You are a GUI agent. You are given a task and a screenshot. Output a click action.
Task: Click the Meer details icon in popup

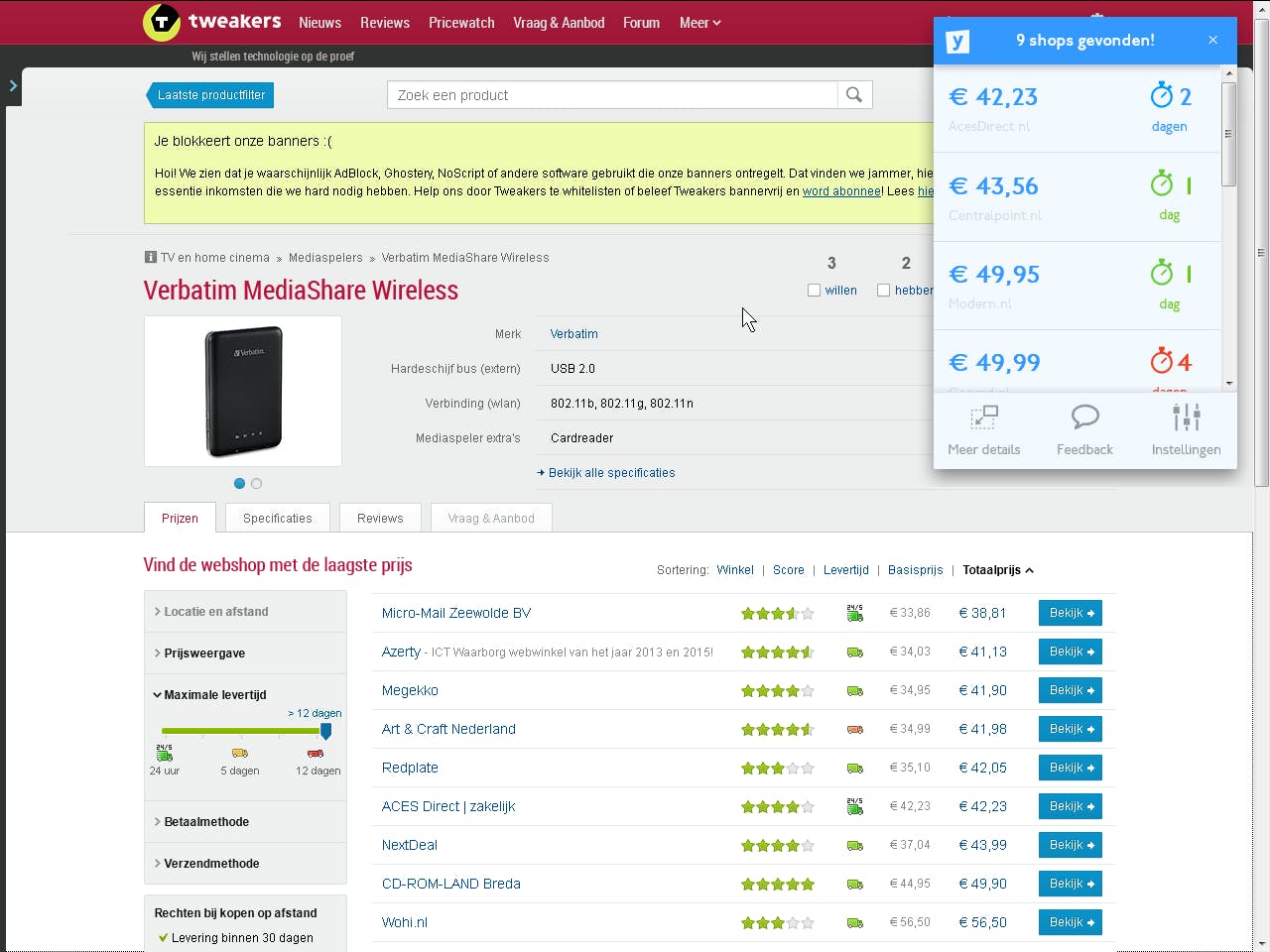(983, 417)
